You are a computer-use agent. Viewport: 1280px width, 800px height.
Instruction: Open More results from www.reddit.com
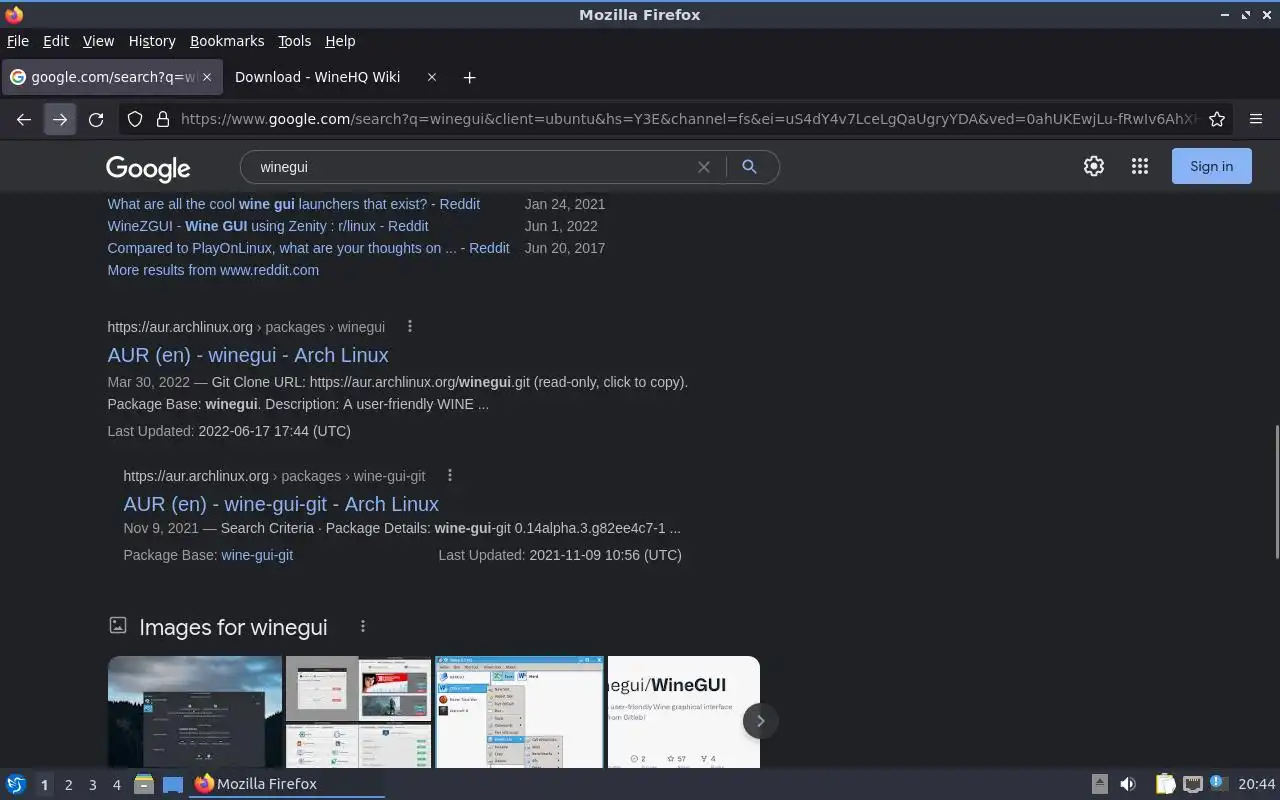click(213, 270)
